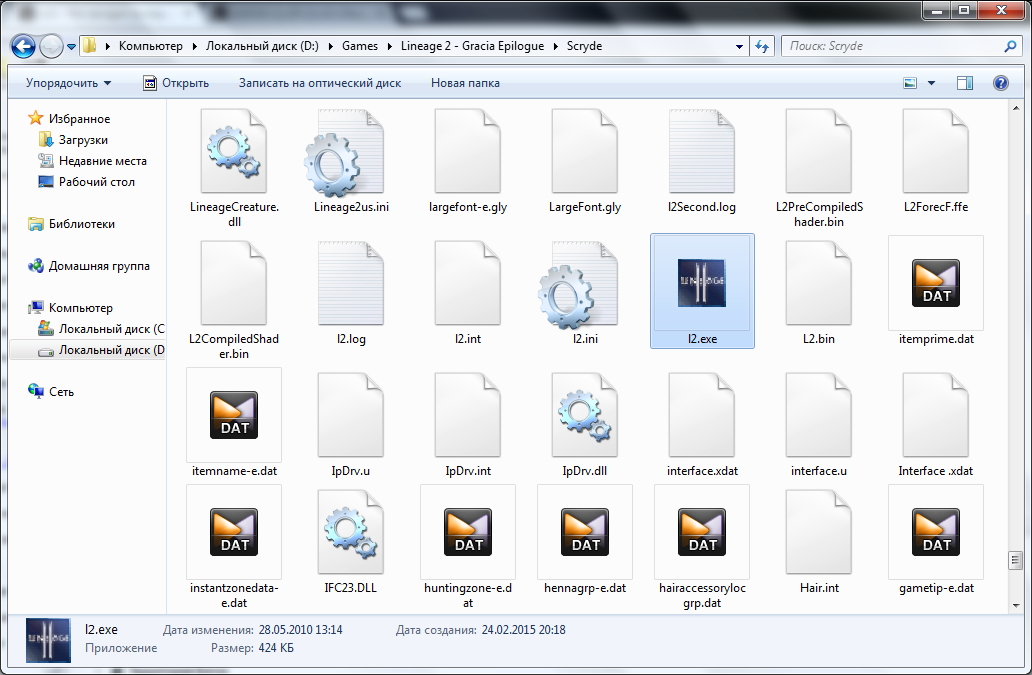Open the Упорядочить dropdown menu

pyautogui.click(x=68, y=83)
